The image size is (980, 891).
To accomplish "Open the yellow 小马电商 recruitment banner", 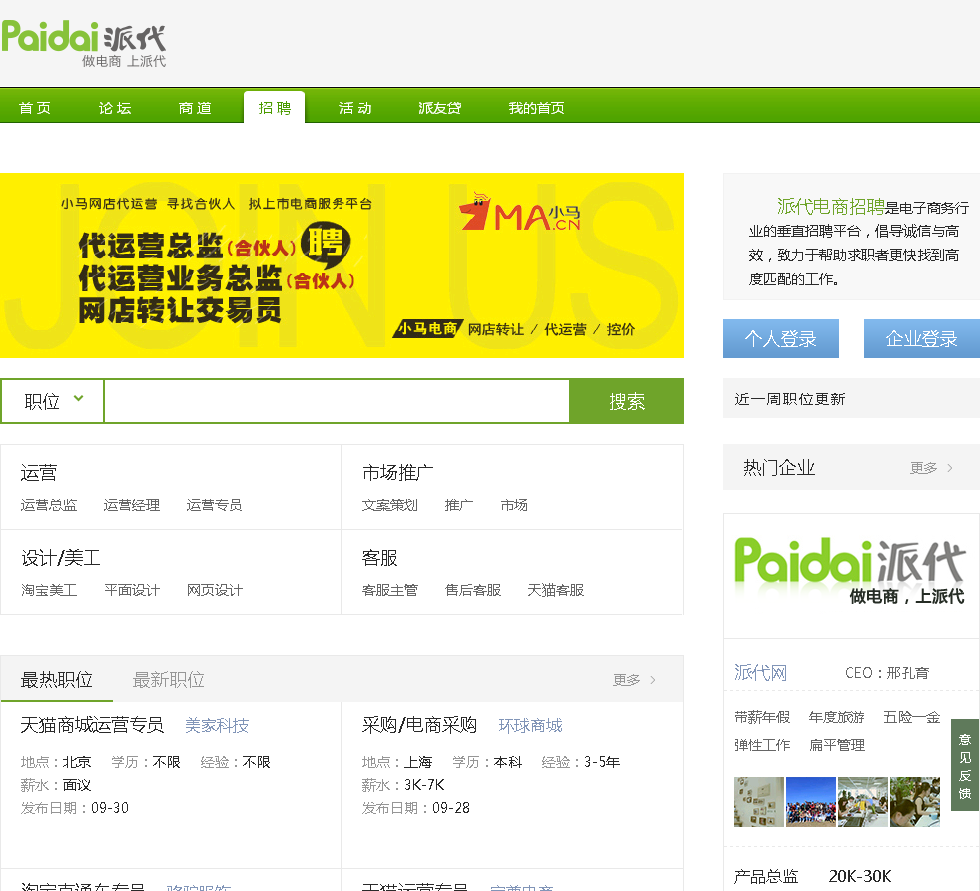I will point(342,266).
